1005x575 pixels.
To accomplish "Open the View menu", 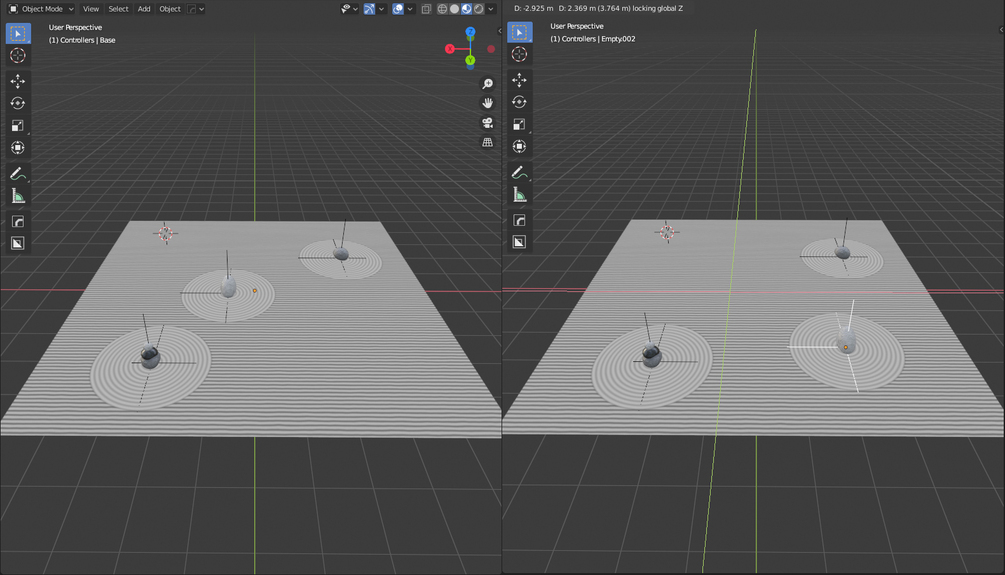I will tap(91, 9).
